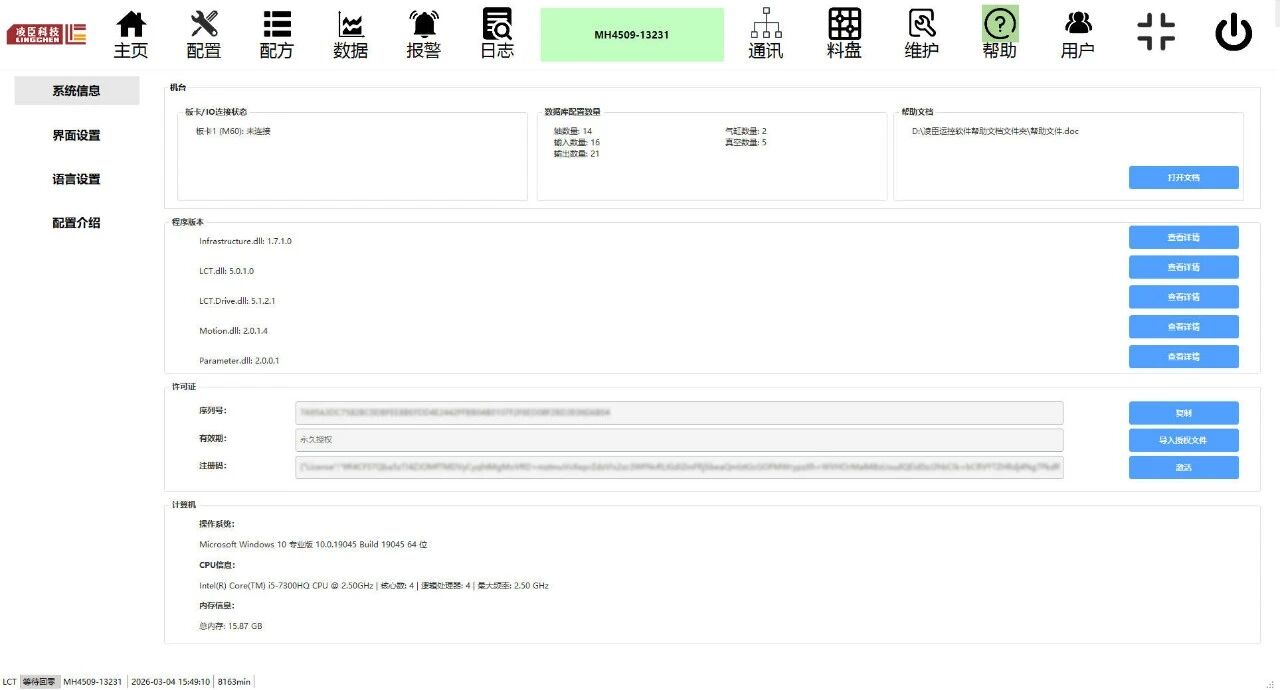Click the 序列号 serial number field

pyautogui.click(x=679, y=413)
